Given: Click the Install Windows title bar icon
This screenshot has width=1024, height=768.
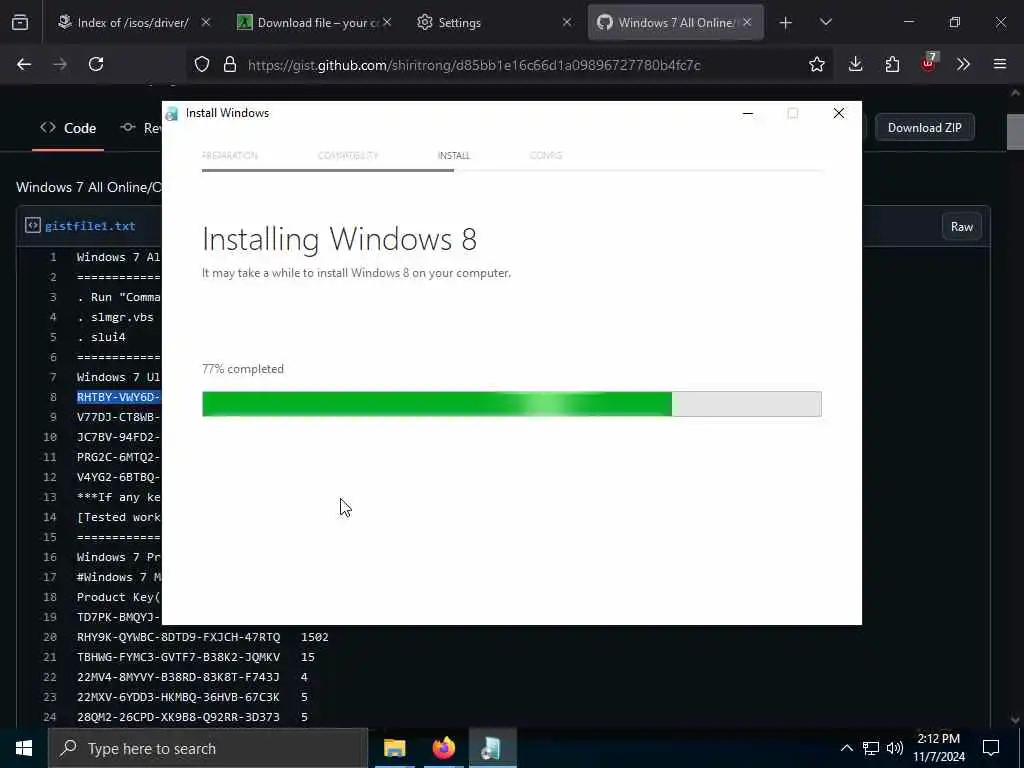Looking at the screenshot, I should coord(172,114).
